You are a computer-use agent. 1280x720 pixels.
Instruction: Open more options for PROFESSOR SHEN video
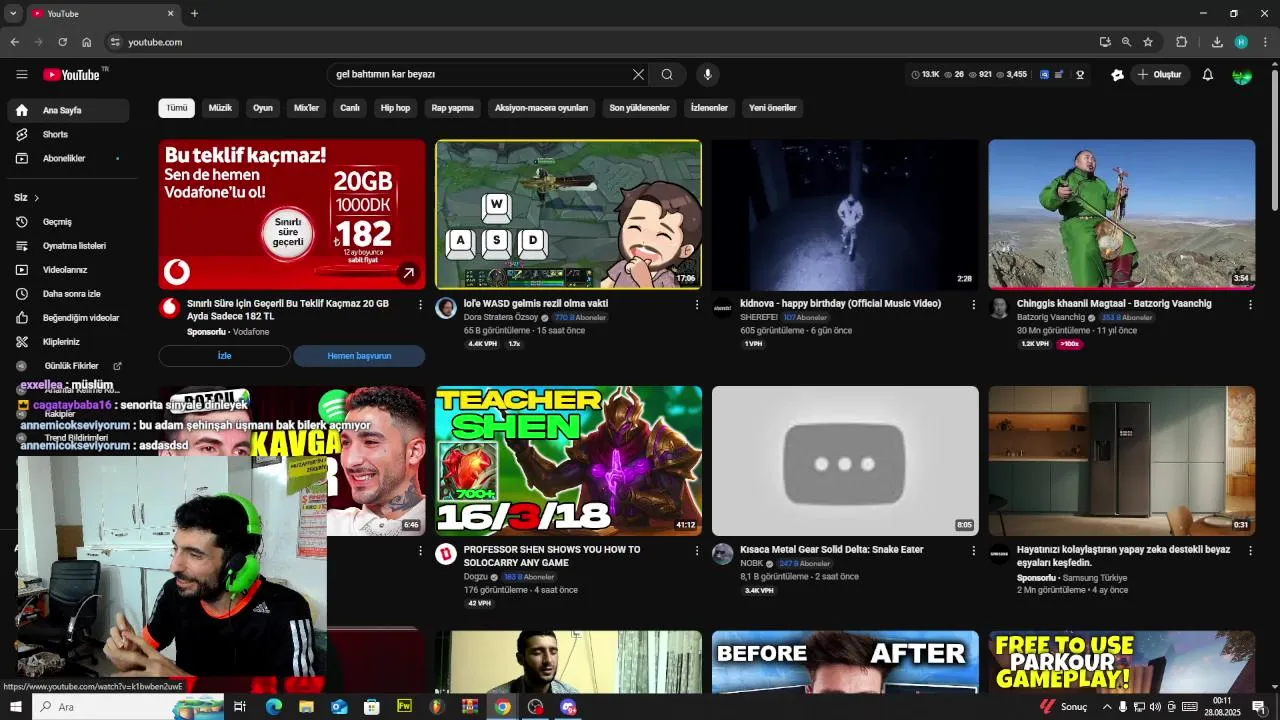(x=697, y=550)
